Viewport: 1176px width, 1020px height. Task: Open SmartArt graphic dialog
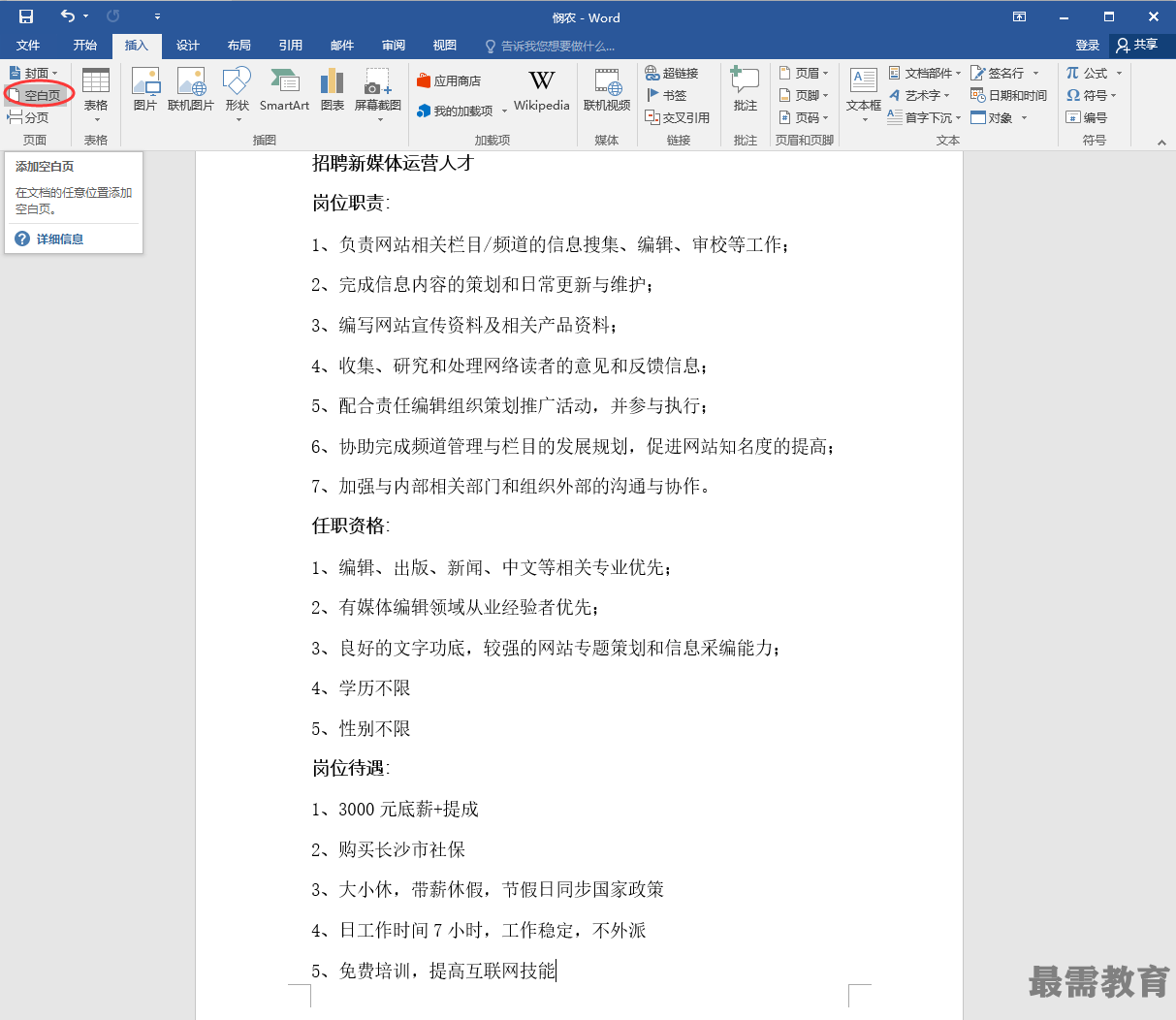[x=284, y=89]
